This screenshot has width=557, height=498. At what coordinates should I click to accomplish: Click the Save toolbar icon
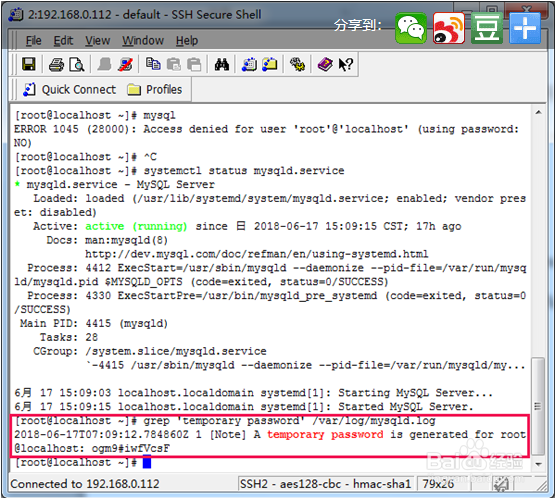(29, 64)
